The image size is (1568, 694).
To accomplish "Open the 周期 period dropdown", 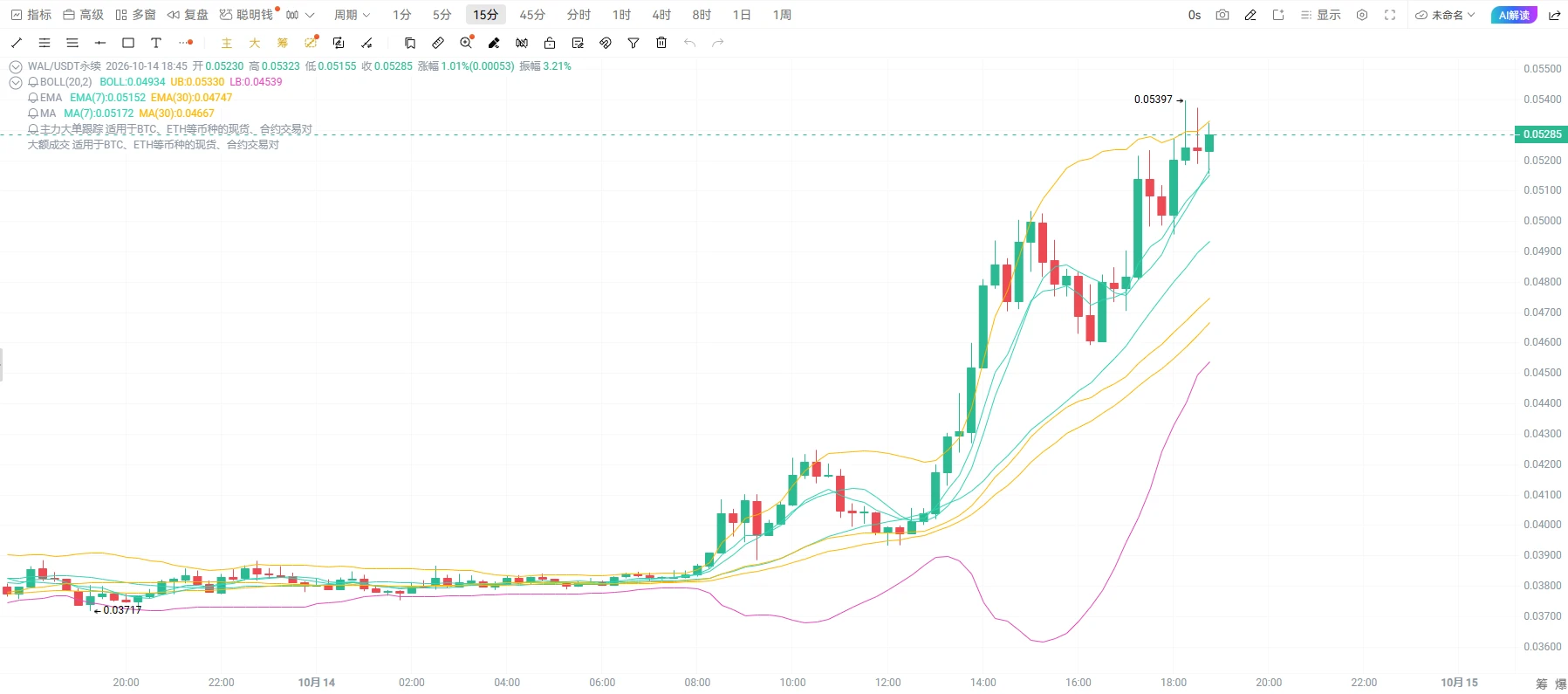I will [x=352, y=15].
